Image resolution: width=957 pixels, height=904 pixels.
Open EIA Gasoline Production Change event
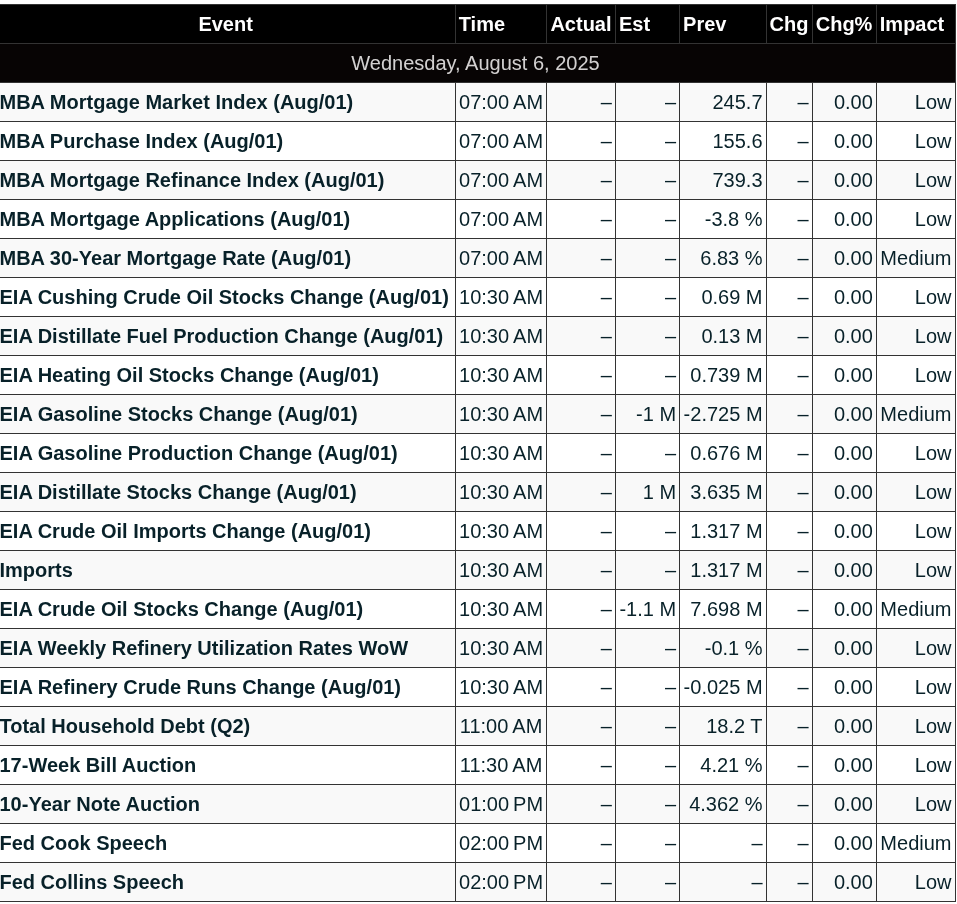199,454
